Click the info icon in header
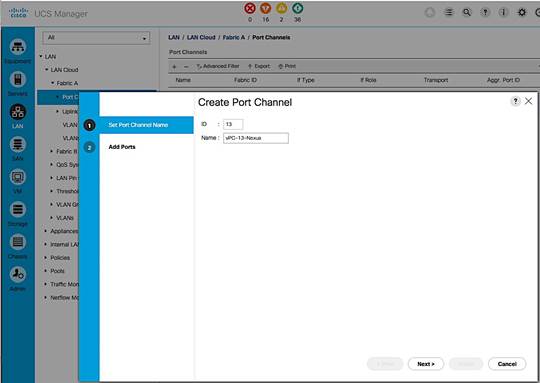The width and height of the screenshot is (540, 383). [x=503, y=12]
